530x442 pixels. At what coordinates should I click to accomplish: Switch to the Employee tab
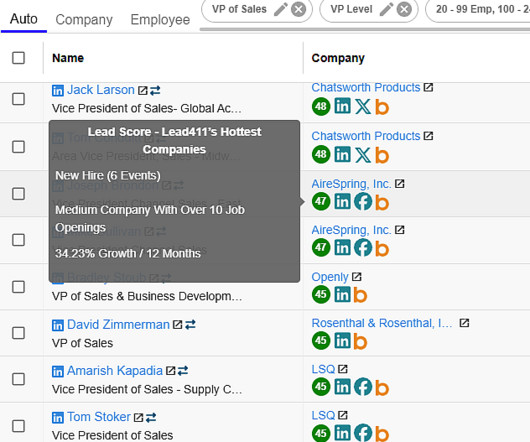(160, 20)
